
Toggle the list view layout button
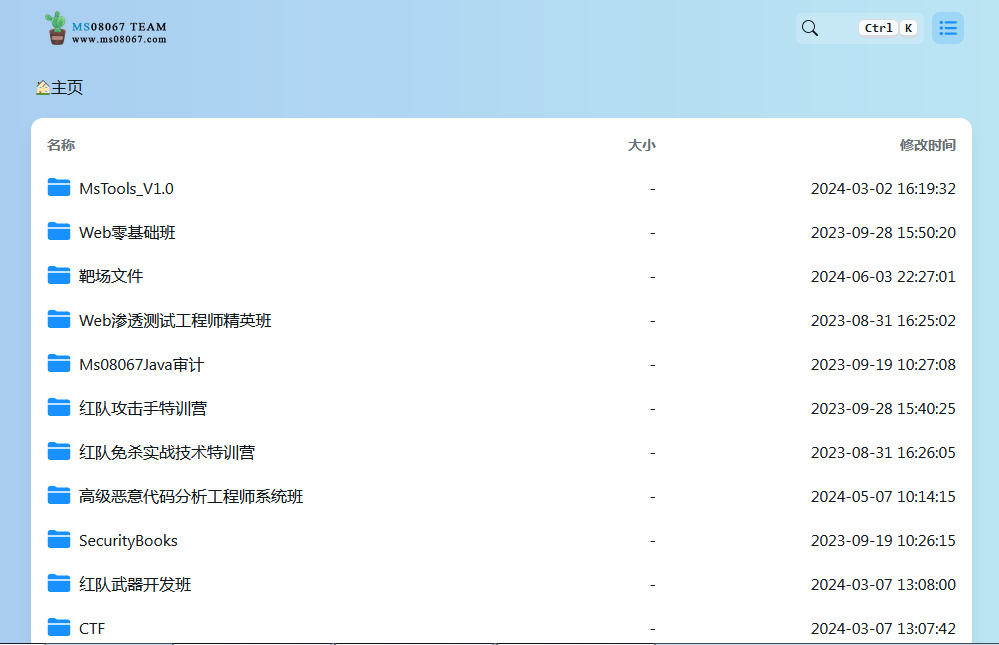pyautogui.click(x=948, y=28)
